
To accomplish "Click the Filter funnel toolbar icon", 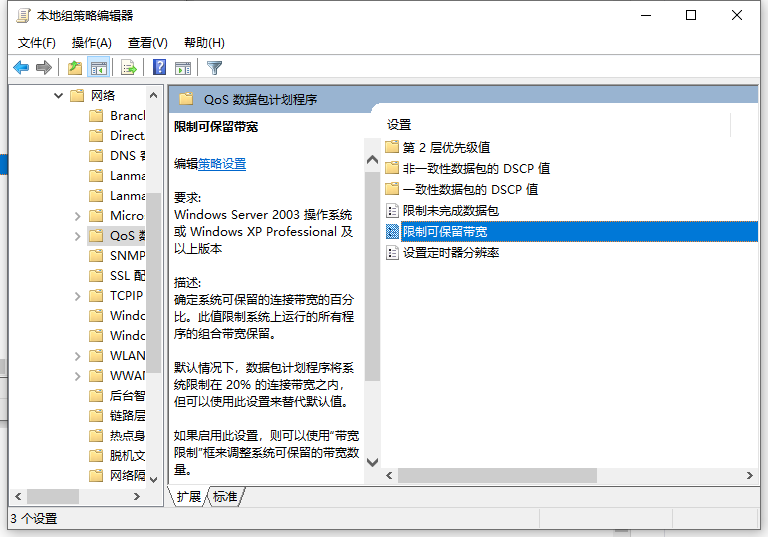I will tap(215, 68).
